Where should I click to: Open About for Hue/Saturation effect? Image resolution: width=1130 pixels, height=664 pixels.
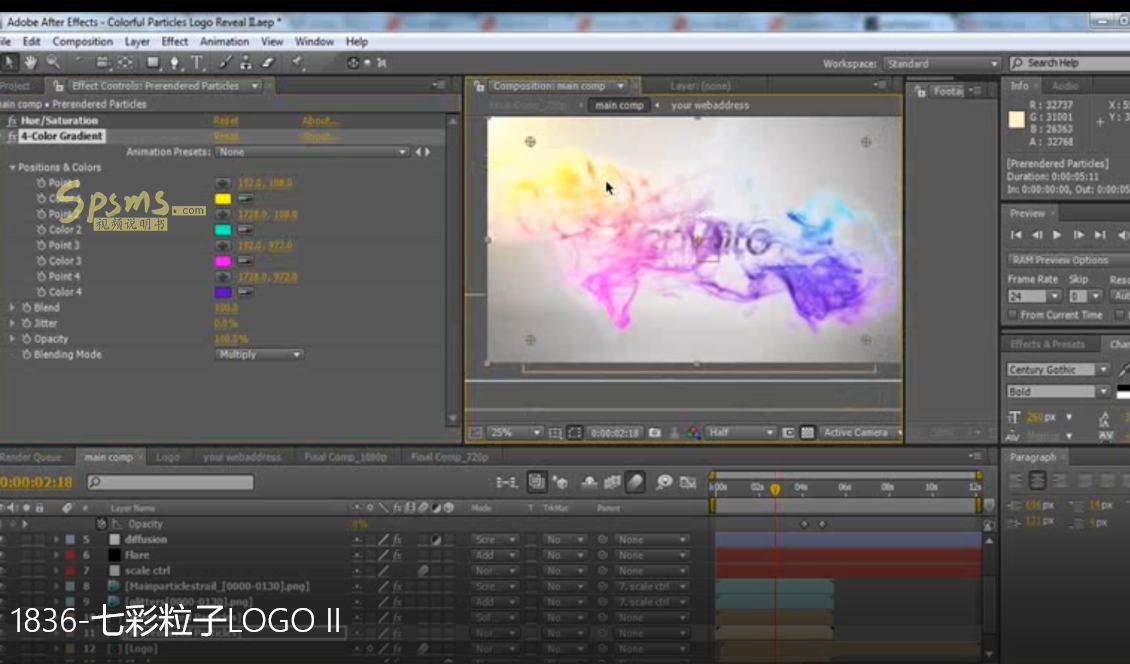point(319,120)
